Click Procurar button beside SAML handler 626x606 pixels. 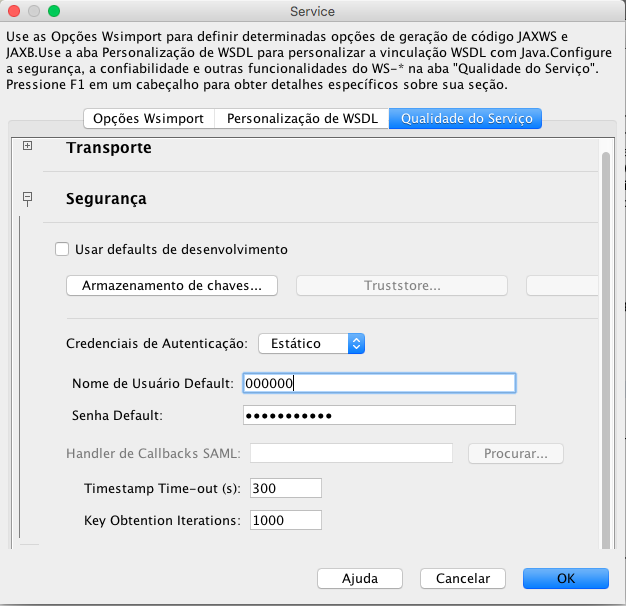[516, 454]
